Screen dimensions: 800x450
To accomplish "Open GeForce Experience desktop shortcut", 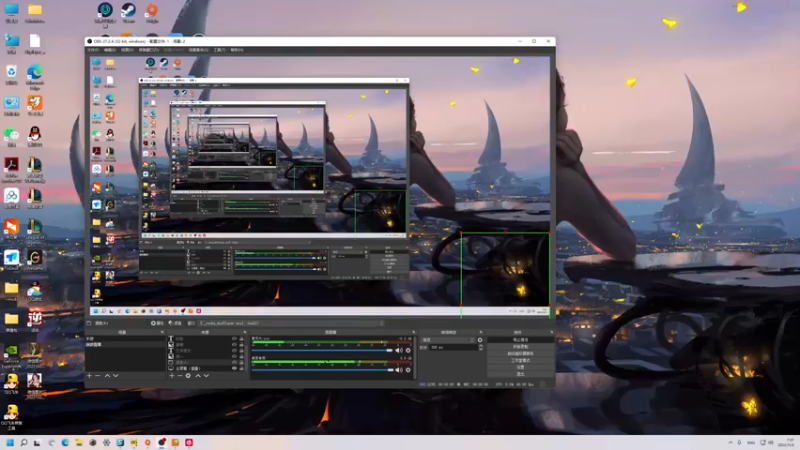I will 11,355.
